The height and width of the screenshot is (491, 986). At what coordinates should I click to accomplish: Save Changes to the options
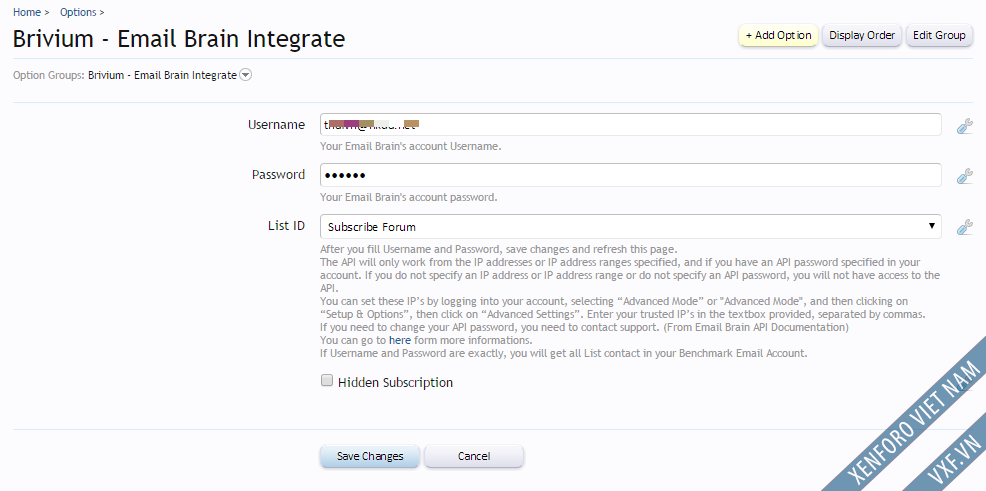point(370,456)
